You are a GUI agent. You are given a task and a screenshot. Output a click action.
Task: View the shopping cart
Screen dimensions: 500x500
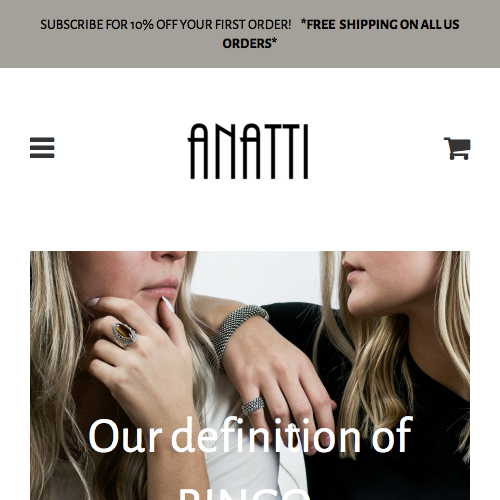tap(457, 148)
